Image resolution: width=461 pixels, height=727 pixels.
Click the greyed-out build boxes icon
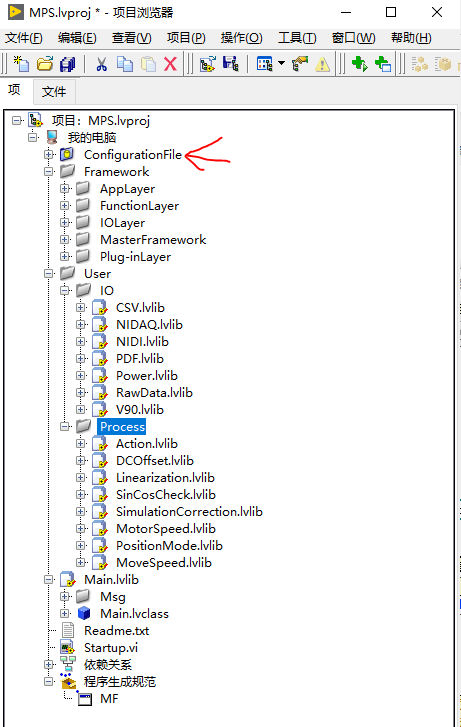[420, 64]
